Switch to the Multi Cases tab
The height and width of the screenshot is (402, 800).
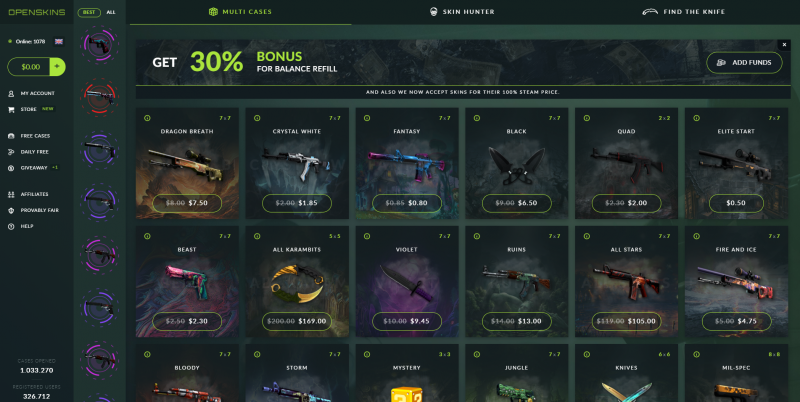click(x=240, y=12)
